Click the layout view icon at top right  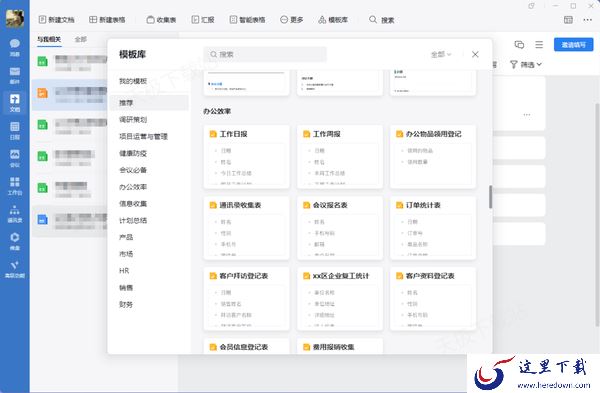tap(568, 20)
